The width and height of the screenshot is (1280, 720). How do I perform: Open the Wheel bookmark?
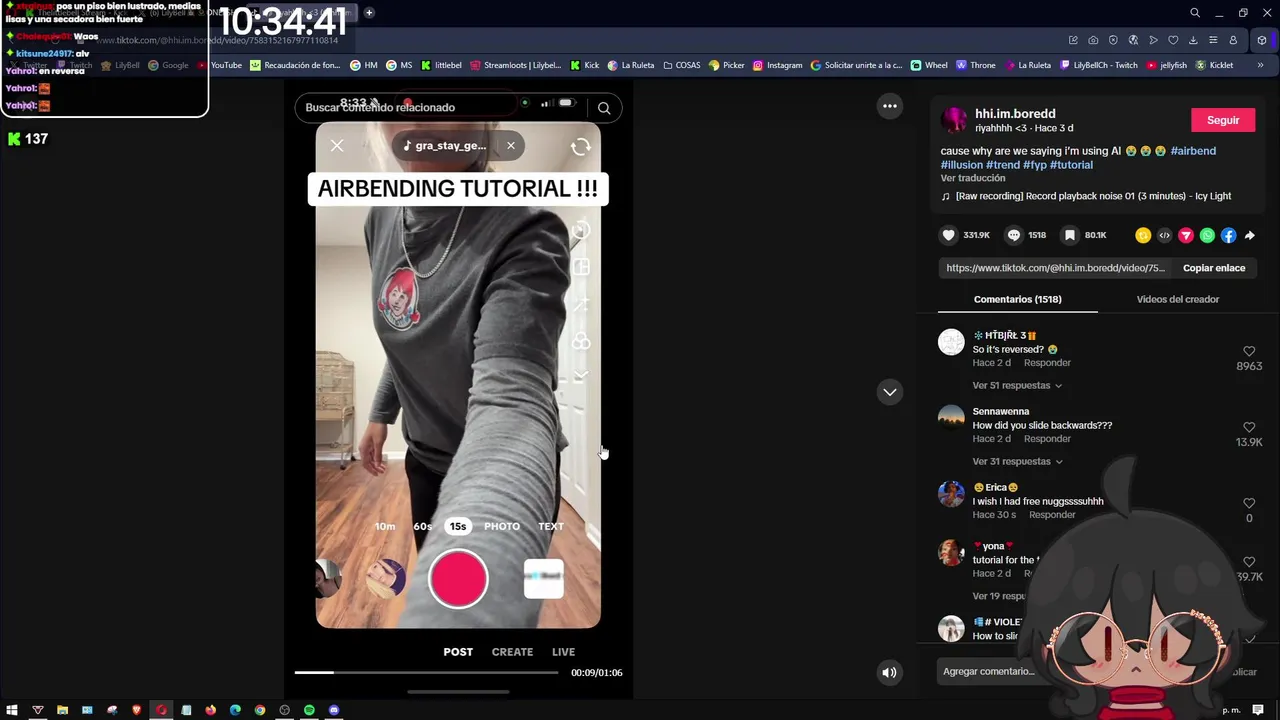click(x=929, y=65)
